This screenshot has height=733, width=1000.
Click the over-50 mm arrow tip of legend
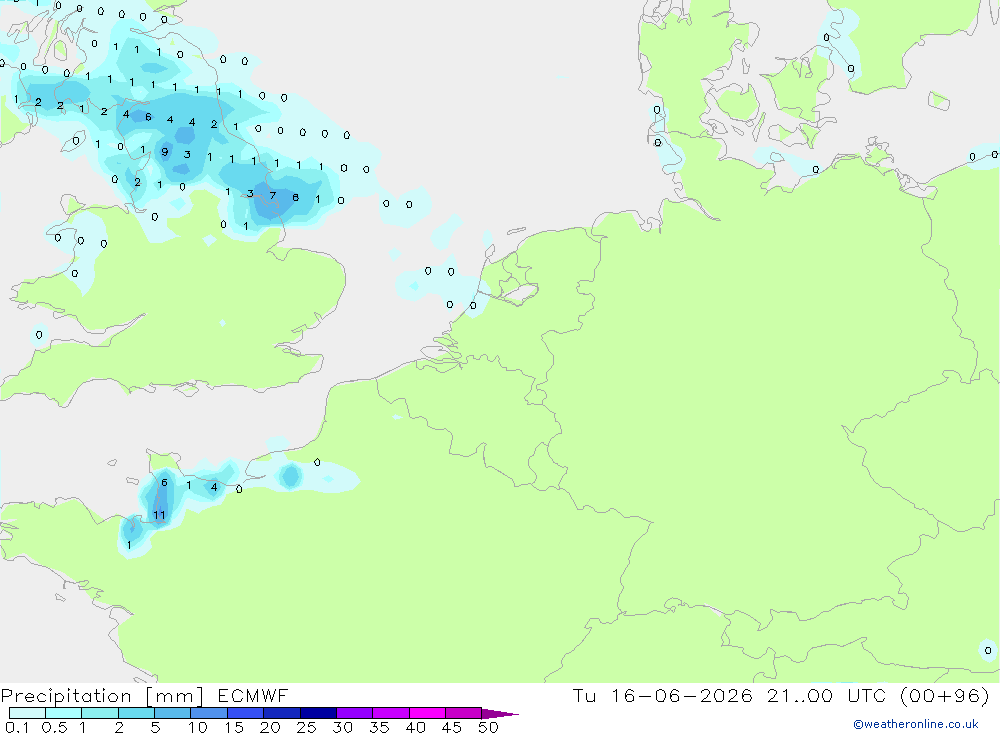point(500,713)
